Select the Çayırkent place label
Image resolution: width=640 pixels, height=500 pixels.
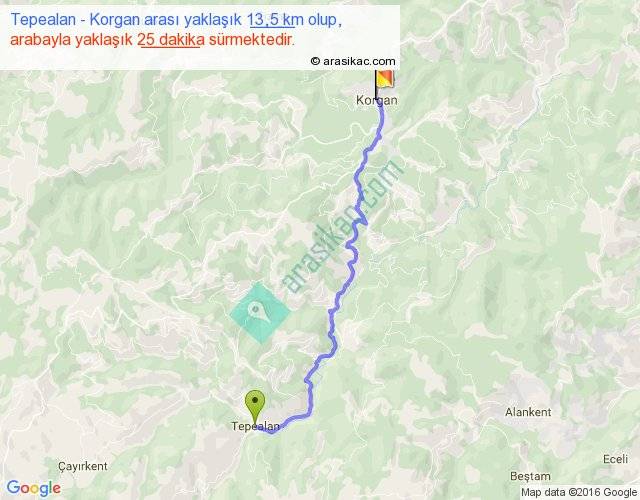pyautogui.click(x=83, y=466)
